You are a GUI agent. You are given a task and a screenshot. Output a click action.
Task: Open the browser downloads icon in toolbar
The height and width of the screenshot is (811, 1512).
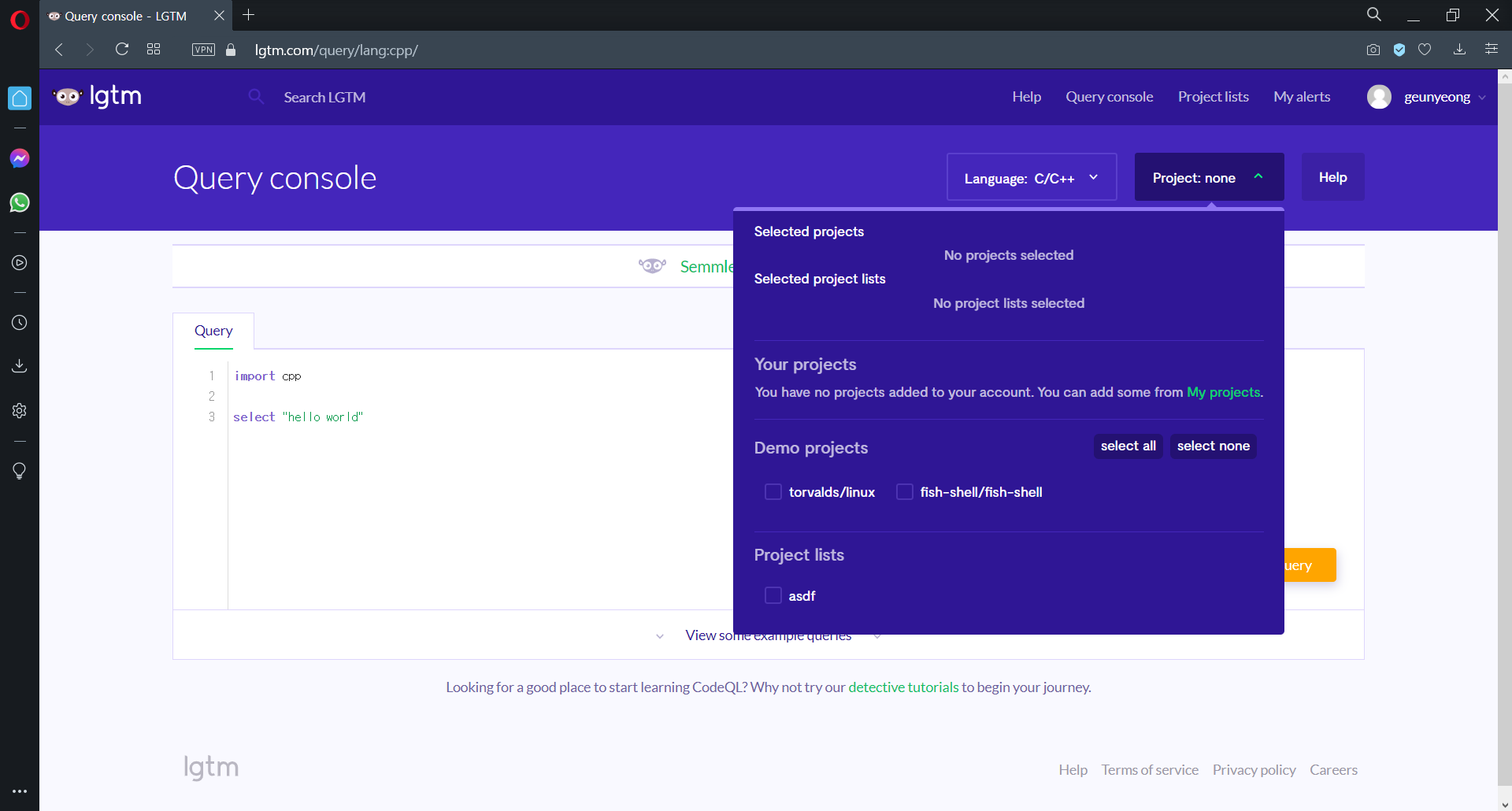1459,50
